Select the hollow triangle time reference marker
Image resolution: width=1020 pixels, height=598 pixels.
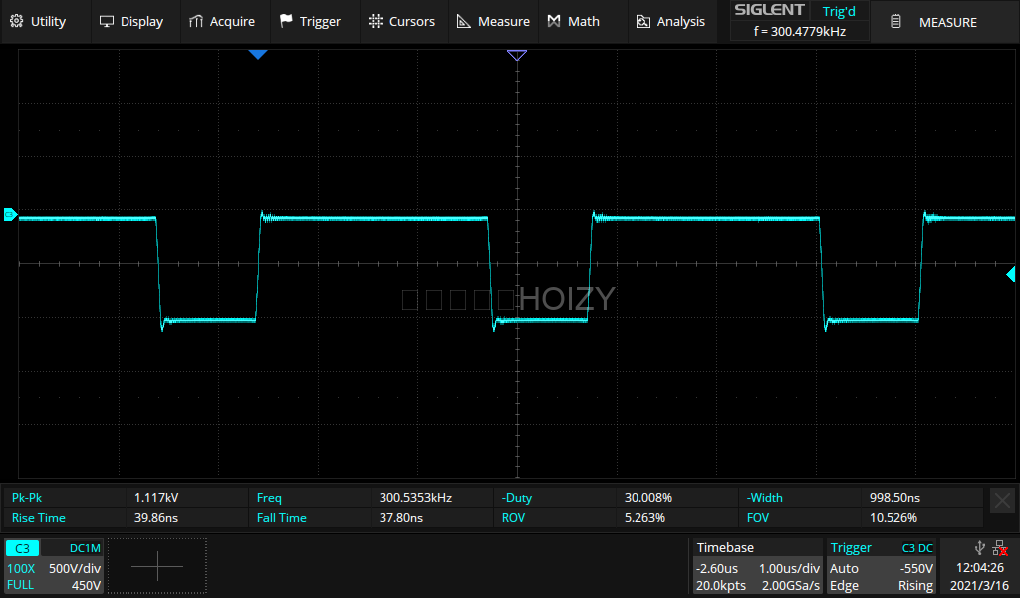(x=516, y=56)
